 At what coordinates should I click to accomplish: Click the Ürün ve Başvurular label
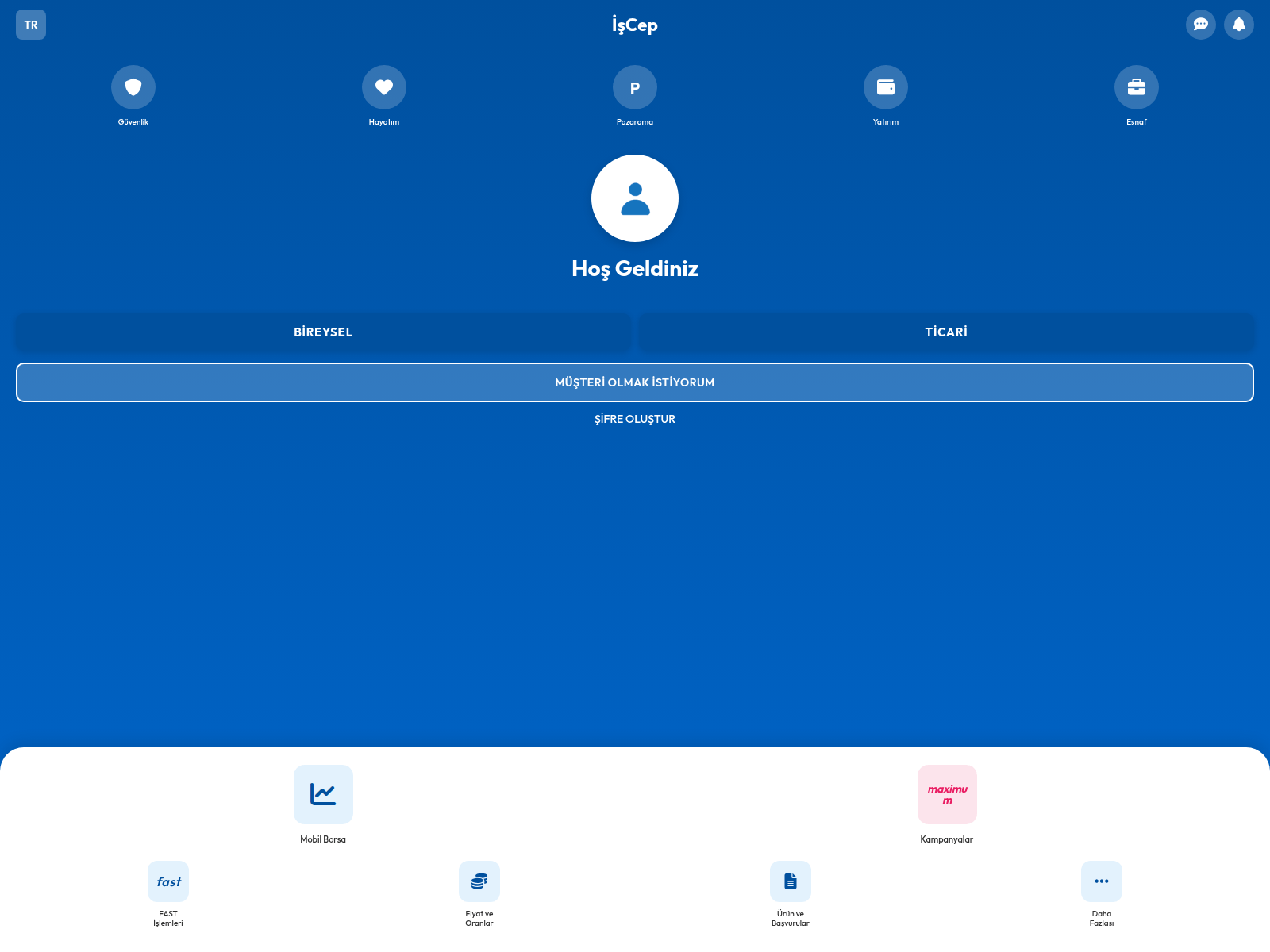point(791,919)
